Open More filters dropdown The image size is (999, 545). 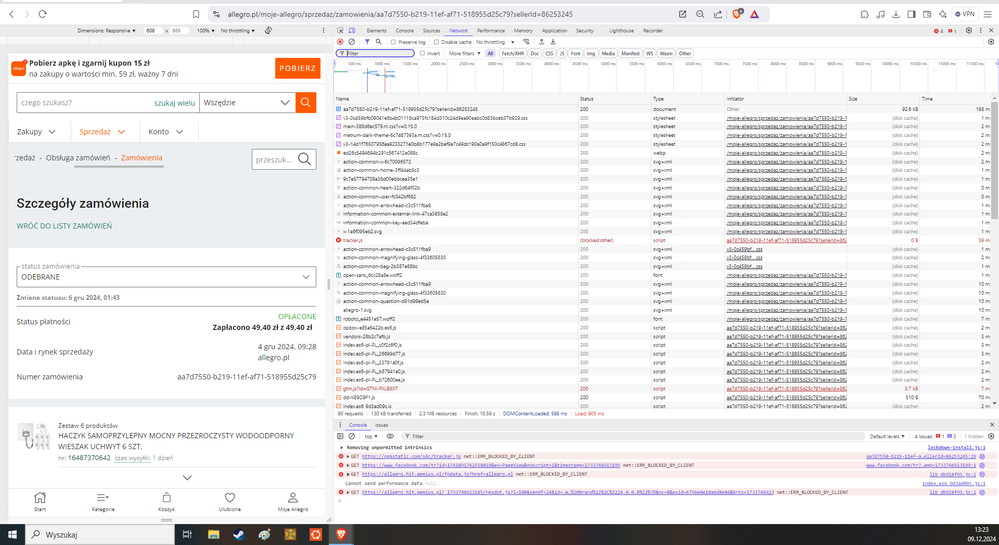464,54
